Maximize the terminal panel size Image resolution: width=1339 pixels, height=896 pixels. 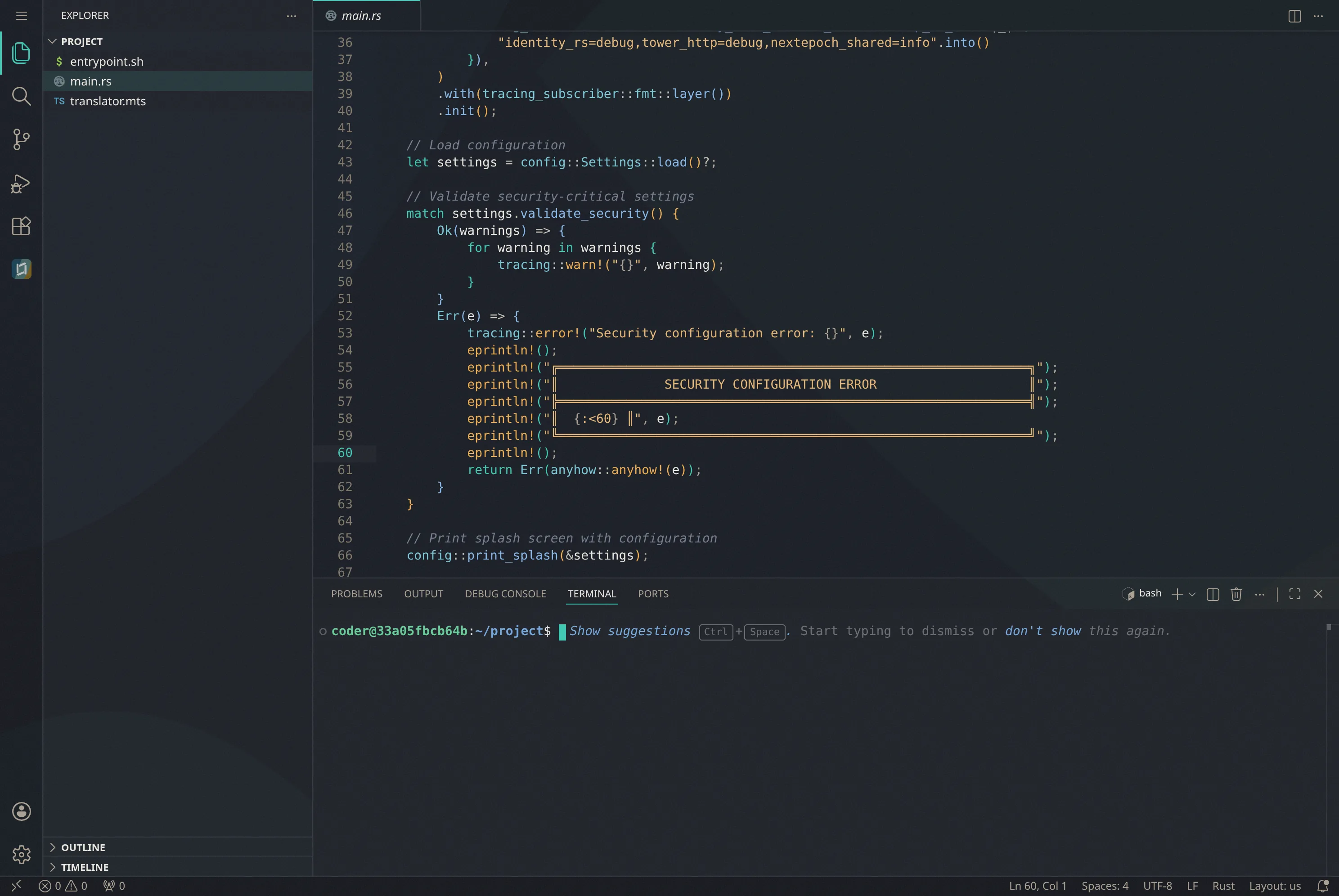(x=1294, y=594)
